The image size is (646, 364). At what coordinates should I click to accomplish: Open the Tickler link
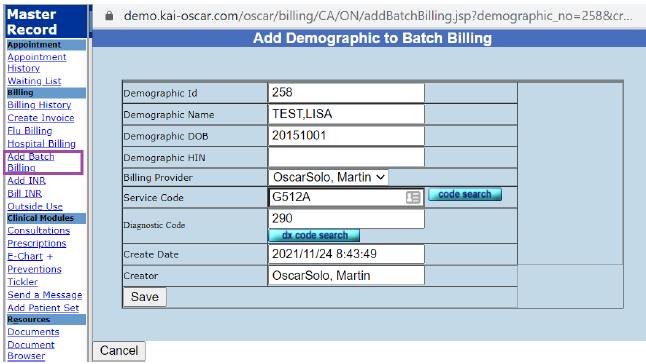[22, 282]
